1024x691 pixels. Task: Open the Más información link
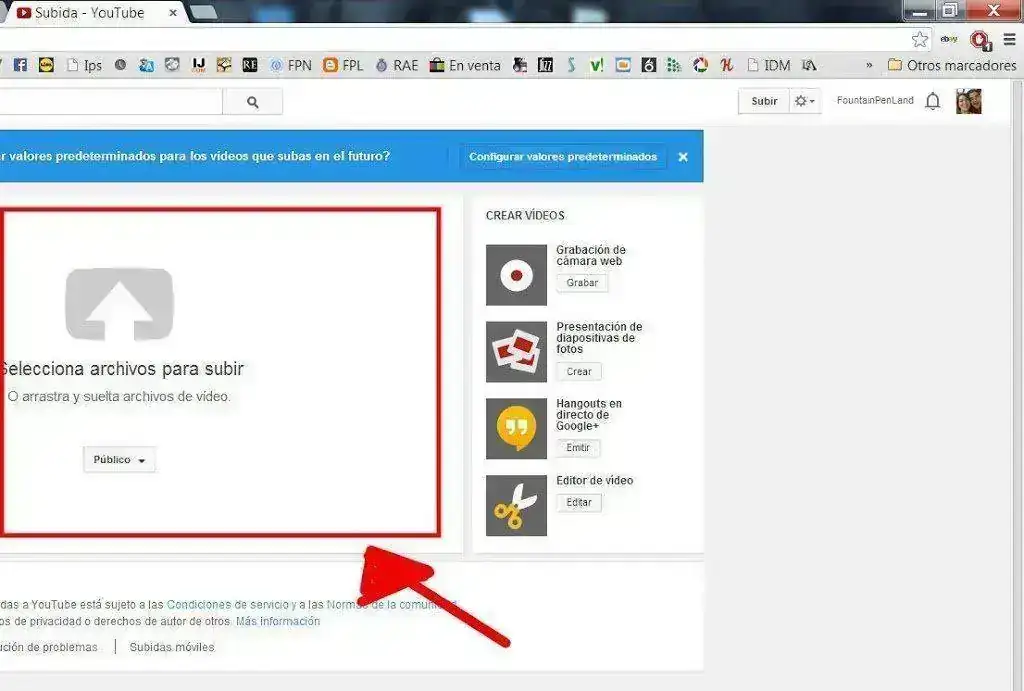click(x=277, y=621)
